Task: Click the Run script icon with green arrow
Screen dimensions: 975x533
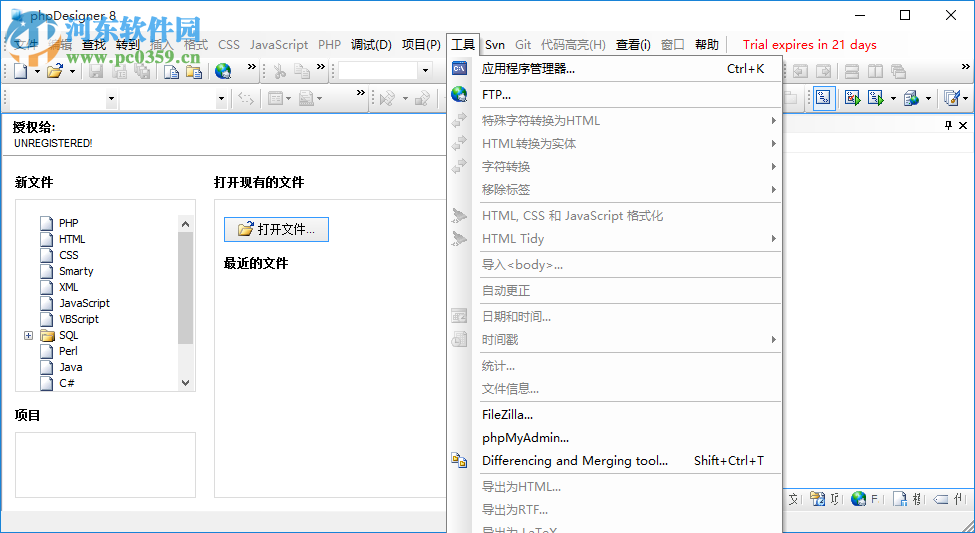Action: (876, 98)
